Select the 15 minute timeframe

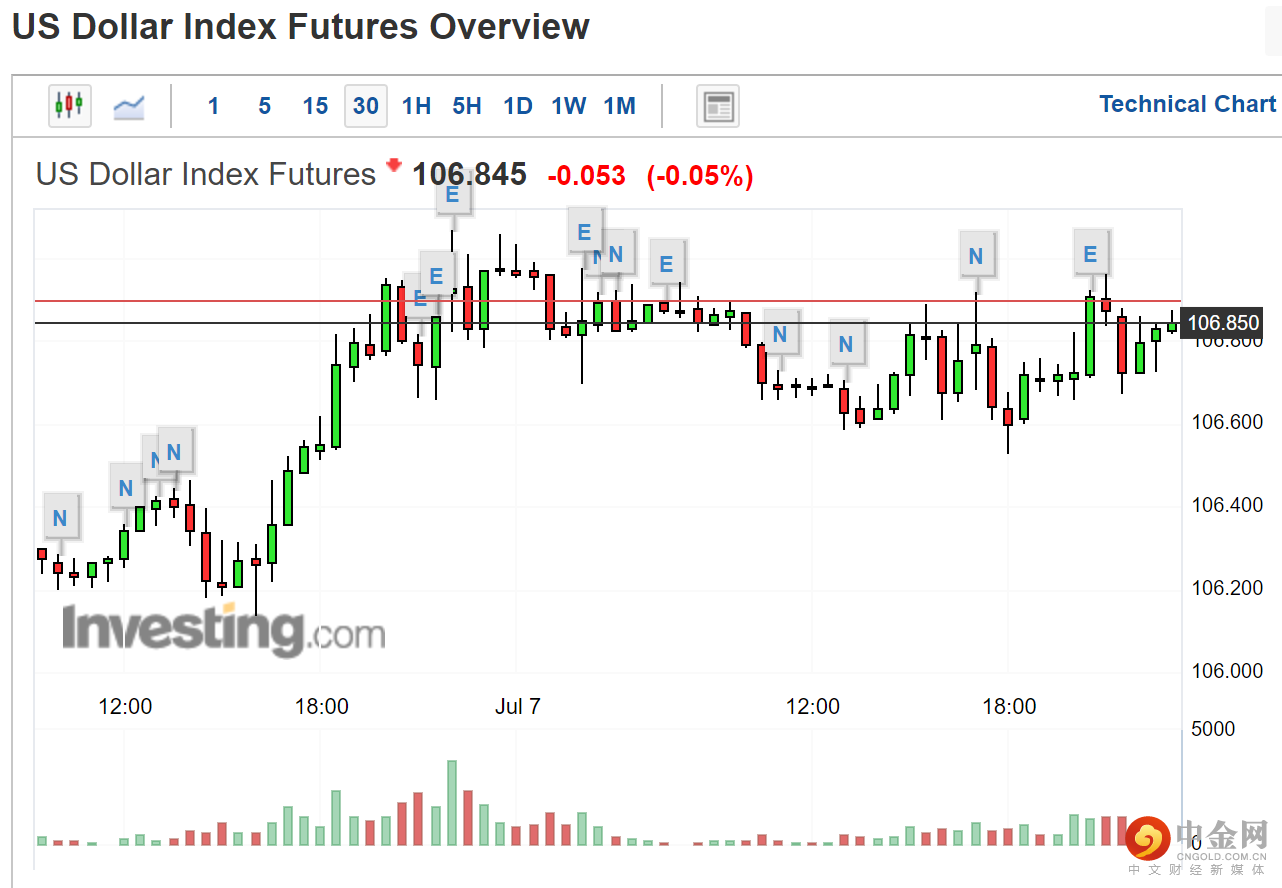pos(315,106)
